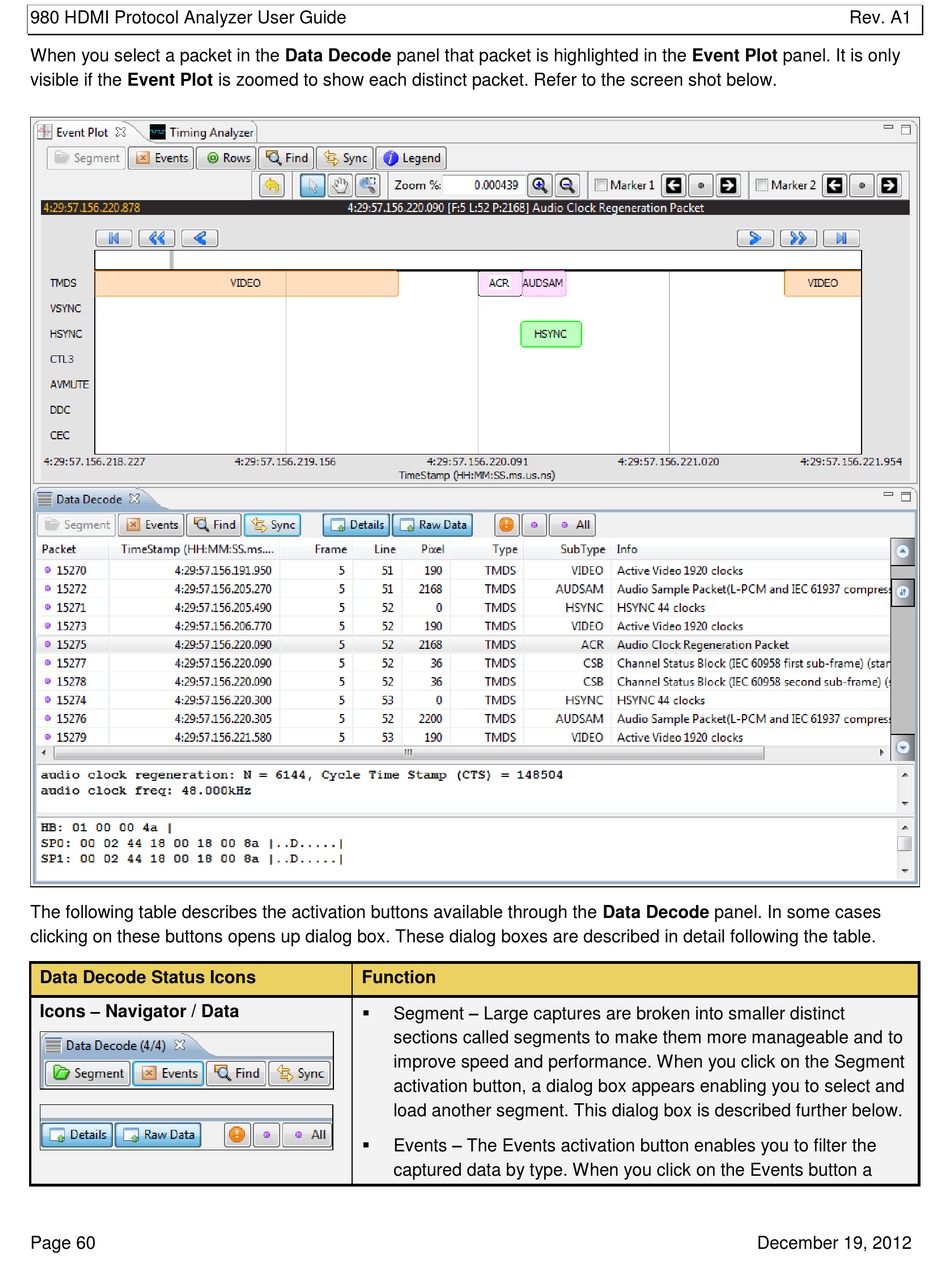Screen dimensions: 950x1267
Task: Move Marker 1 left with its back arrow
Action: click(x=674, y=185)
